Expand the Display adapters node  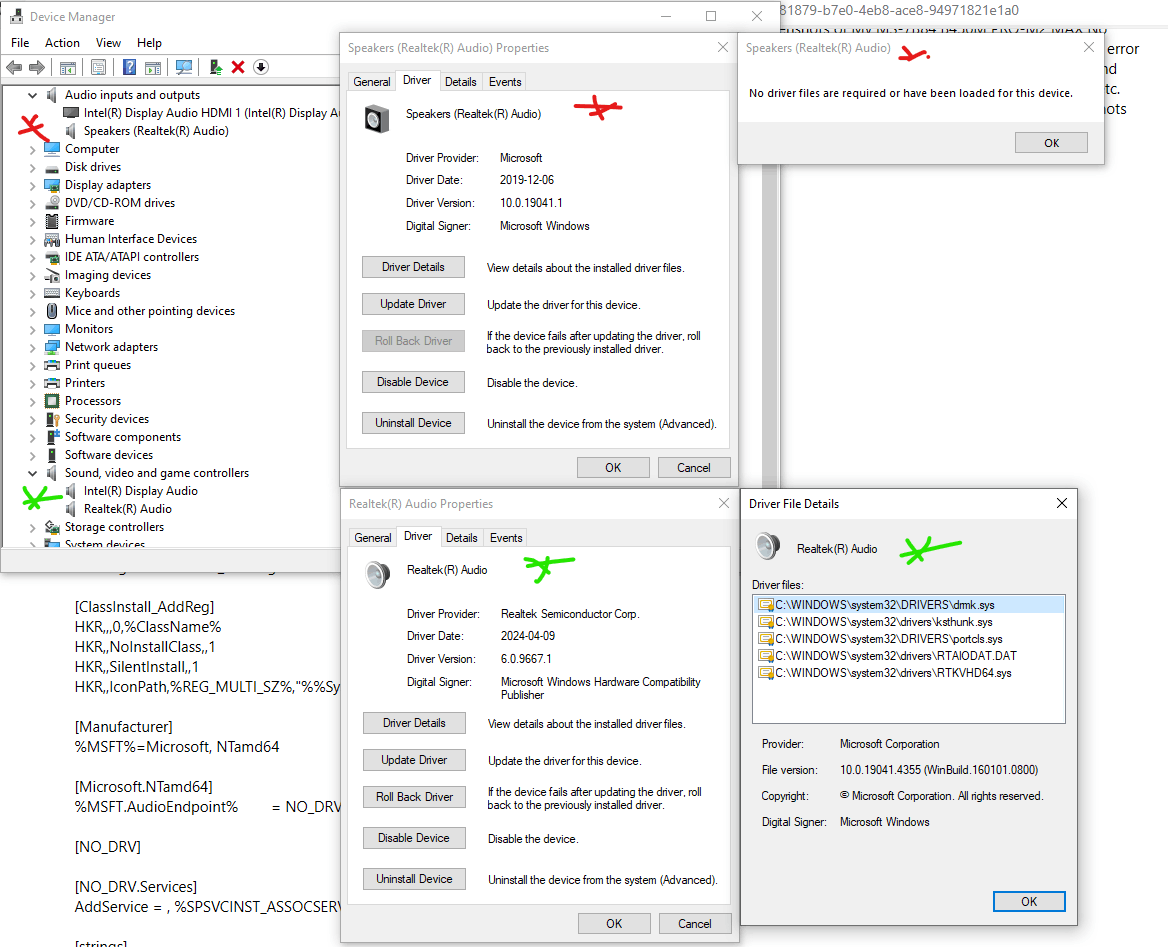(32, 186)
